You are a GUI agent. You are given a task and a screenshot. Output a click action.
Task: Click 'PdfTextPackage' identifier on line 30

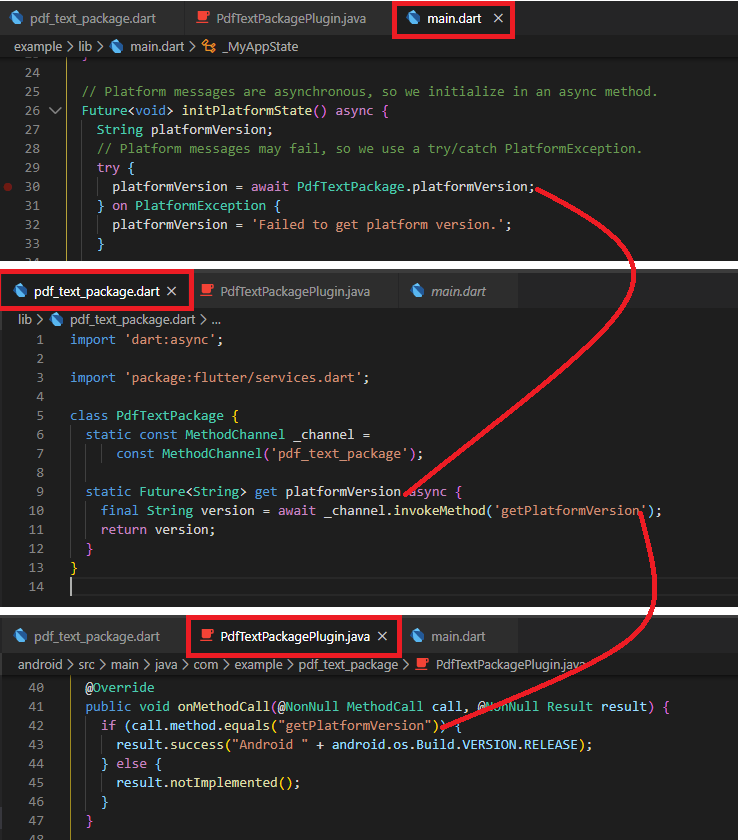pyautogui.click(x=351, y=187)
